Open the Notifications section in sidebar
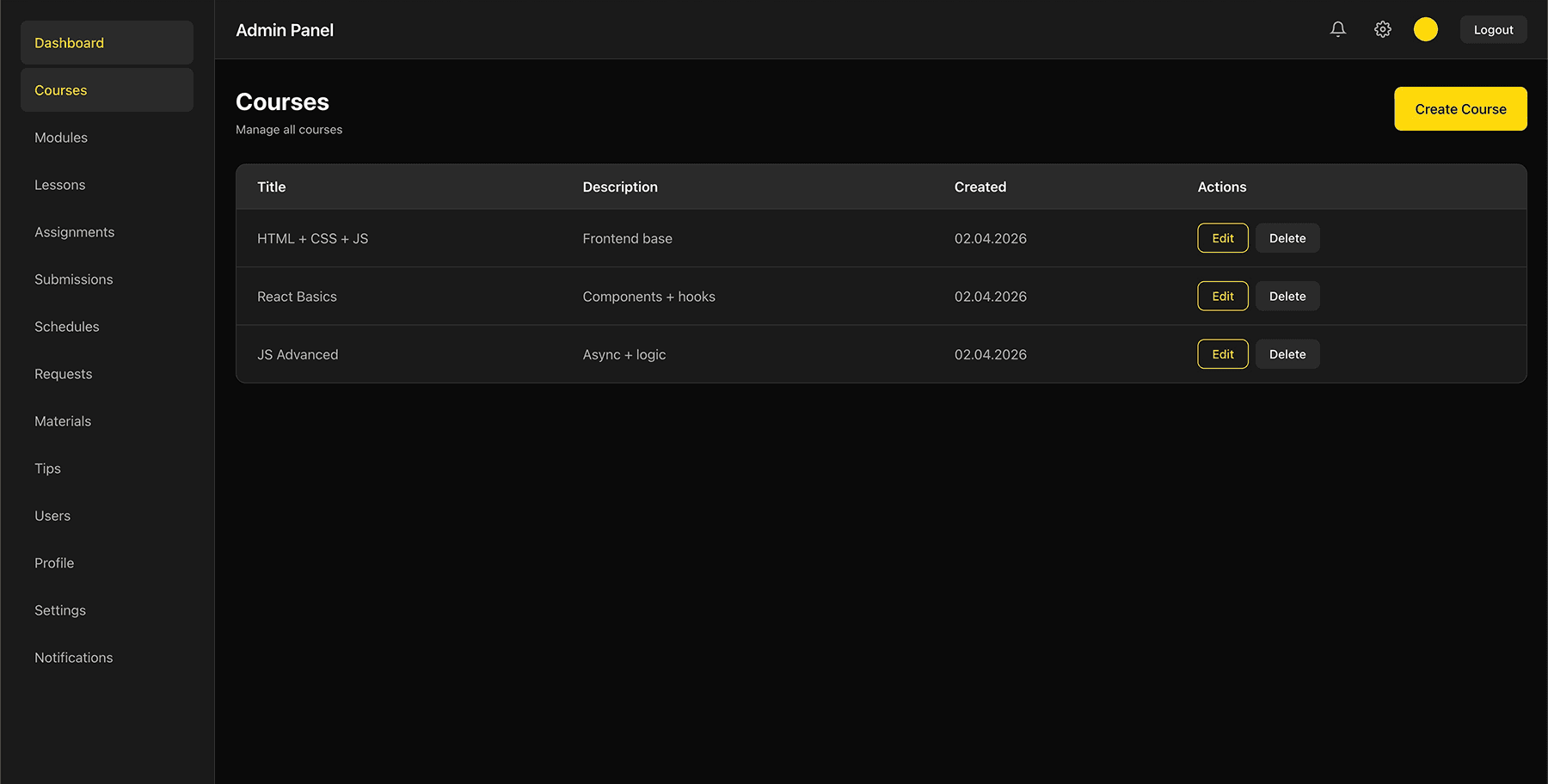Screen dimensions: 1548x784 click(x=73, y=657)
